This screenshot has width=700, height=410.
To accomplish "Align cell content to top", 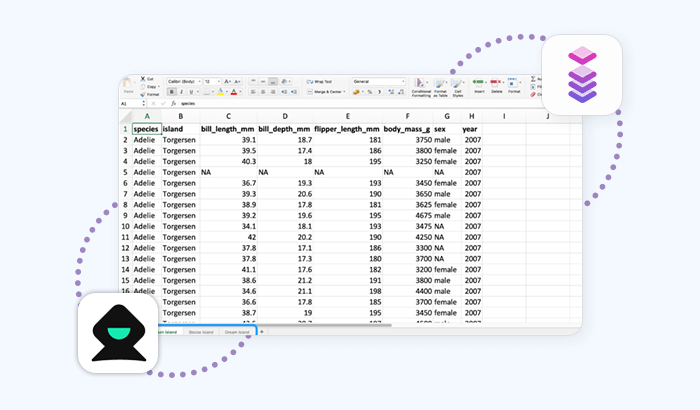I will pos(253,81).
